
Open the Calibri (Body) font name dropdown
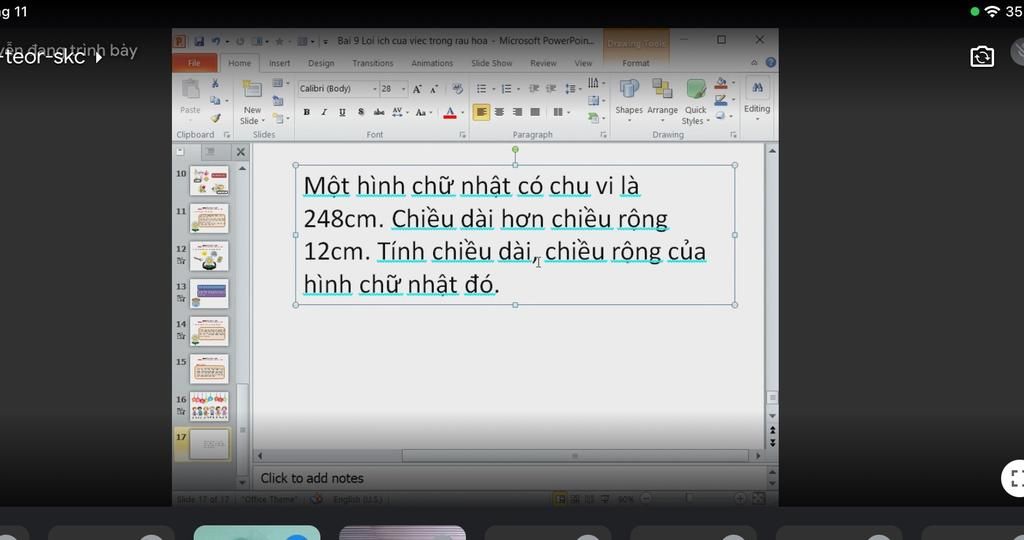point(375,89)
